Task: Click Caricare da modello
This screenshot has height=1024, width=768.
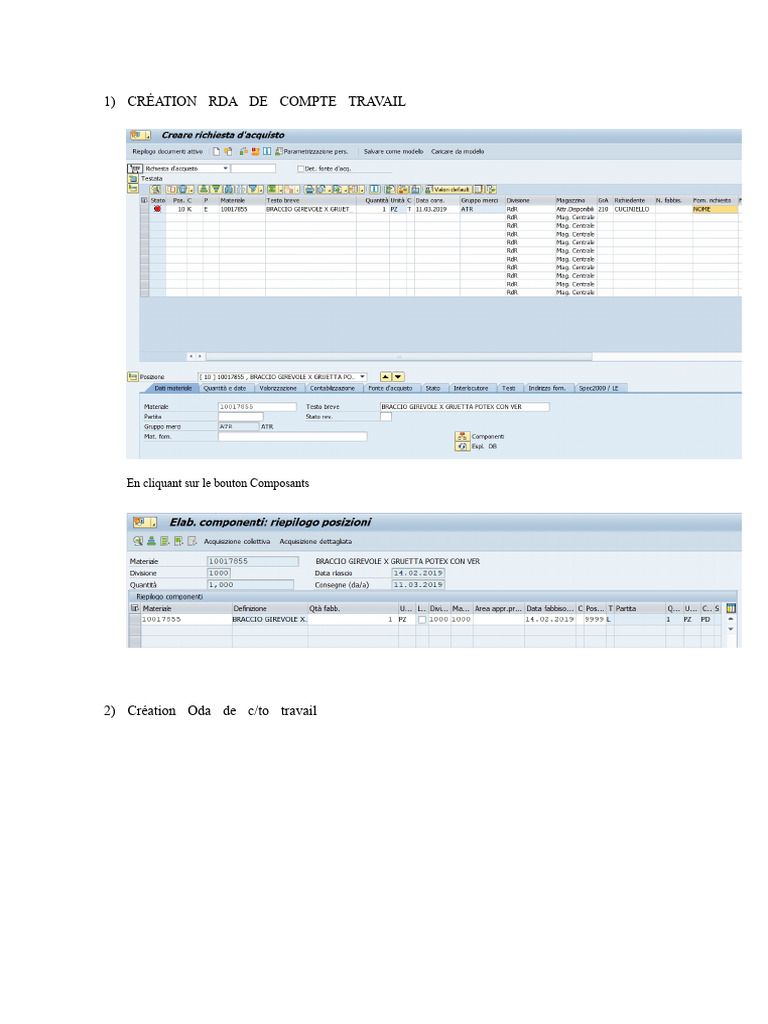Action: click(x=457, y=152)
